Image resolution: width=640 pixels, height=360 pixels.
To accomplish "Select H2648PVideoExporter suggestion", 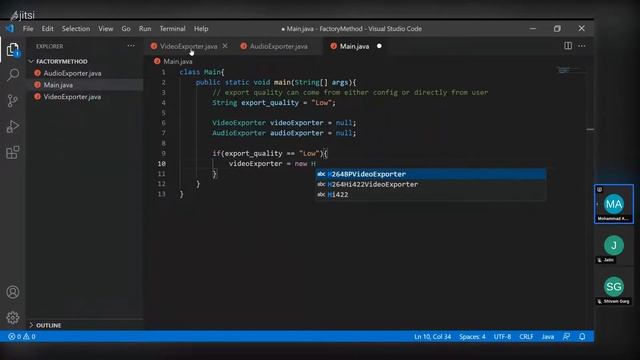I will click(x=431, y=174).
